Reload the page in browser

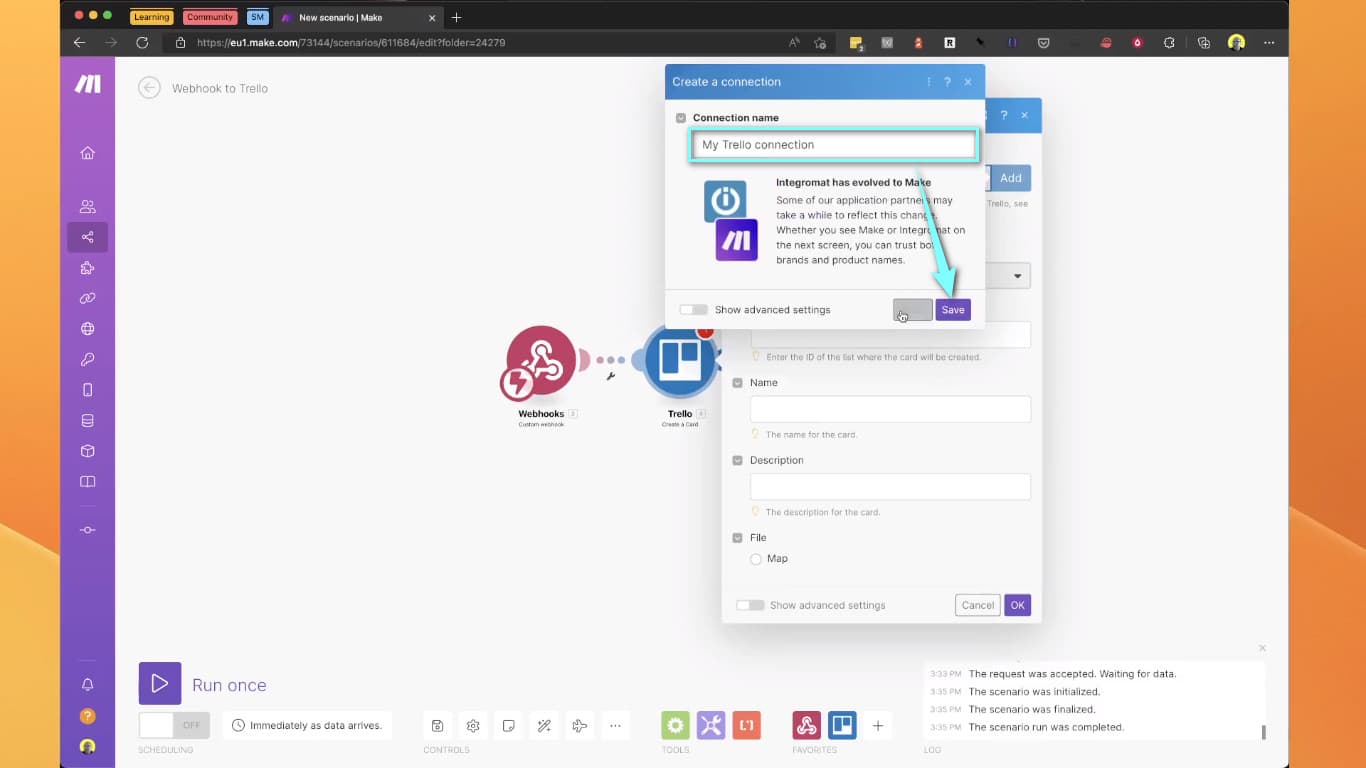click(142, 43)
